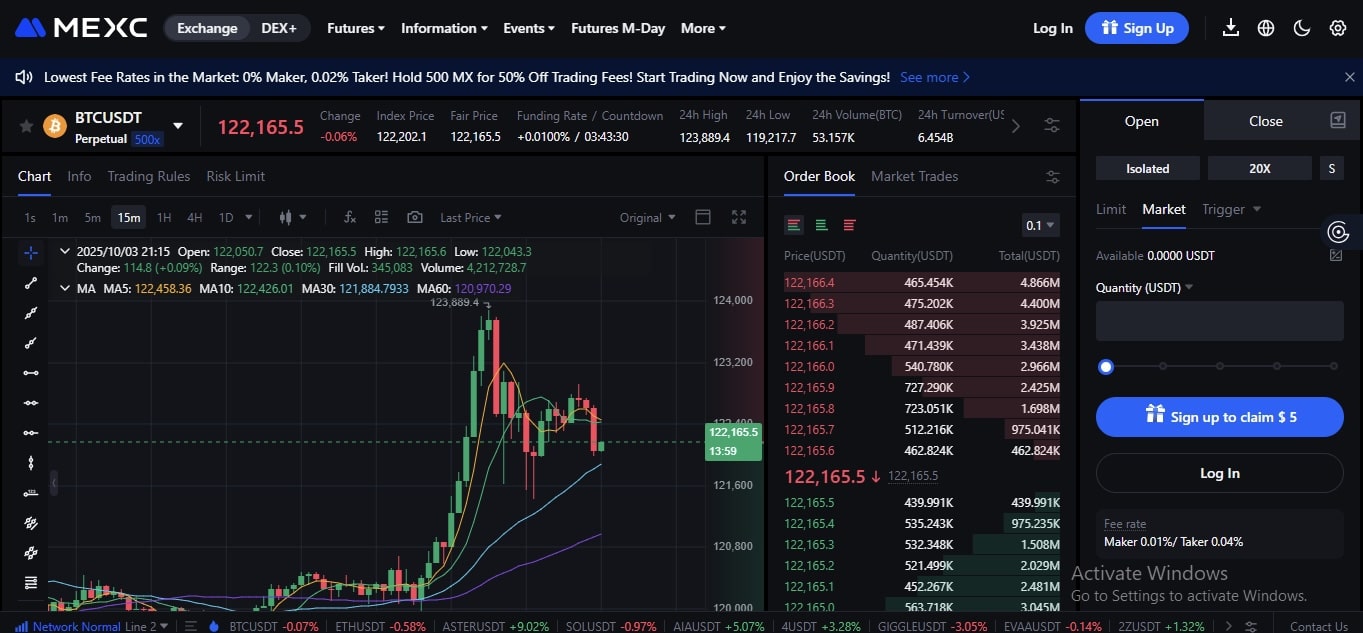Open the Last Price dropdown
Screen dimensions: 1363x633
(x=470, y=217)
